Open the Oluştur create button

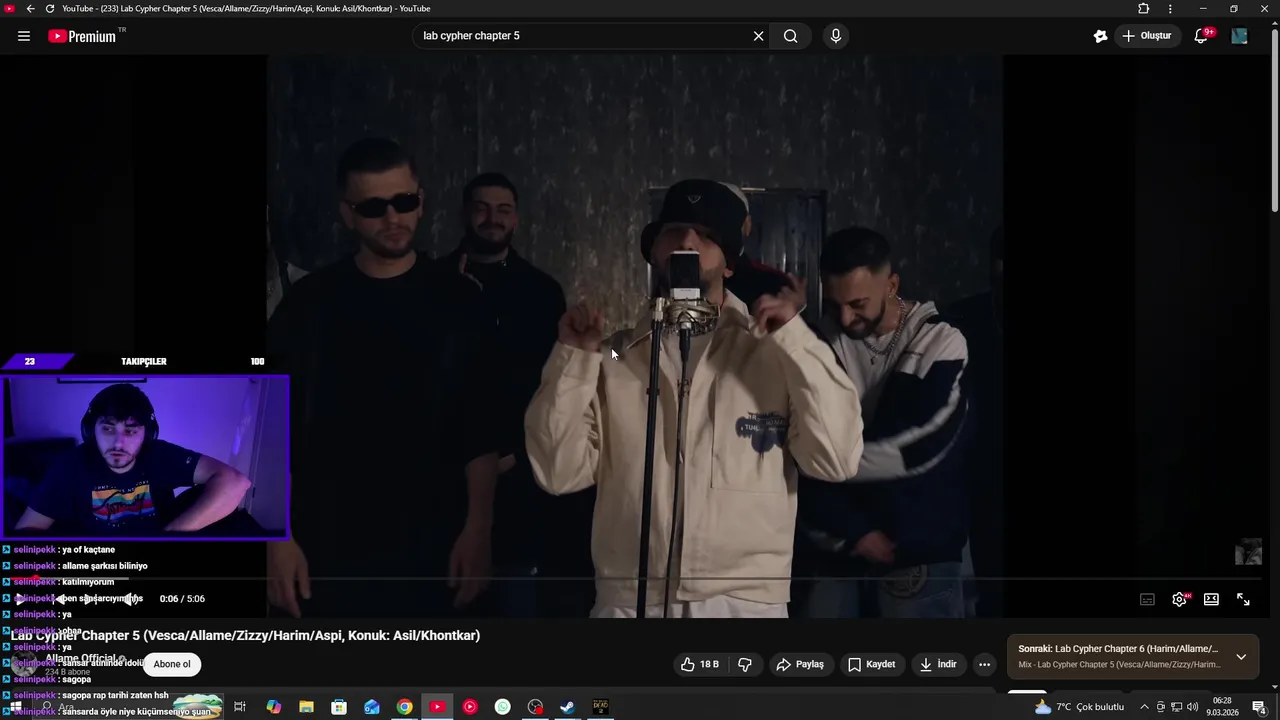click(x=1147, y=36)
